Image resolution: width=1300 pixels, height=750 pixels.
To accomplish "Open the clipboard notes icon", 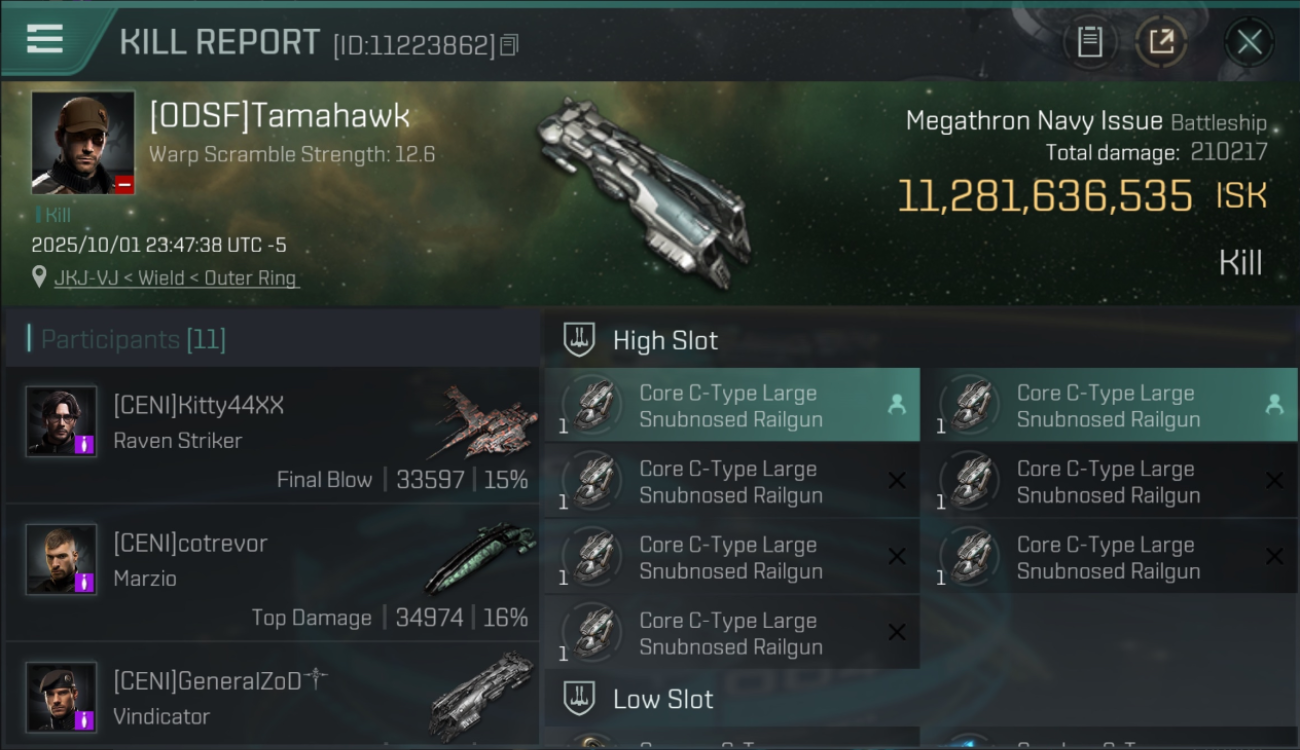I will pos(1089,42).
